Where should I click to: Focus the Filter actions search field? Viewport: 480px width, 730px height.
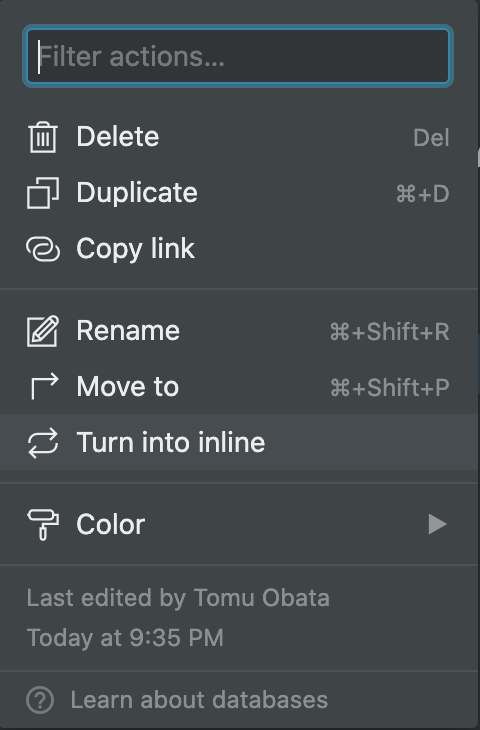click(238, 56)
